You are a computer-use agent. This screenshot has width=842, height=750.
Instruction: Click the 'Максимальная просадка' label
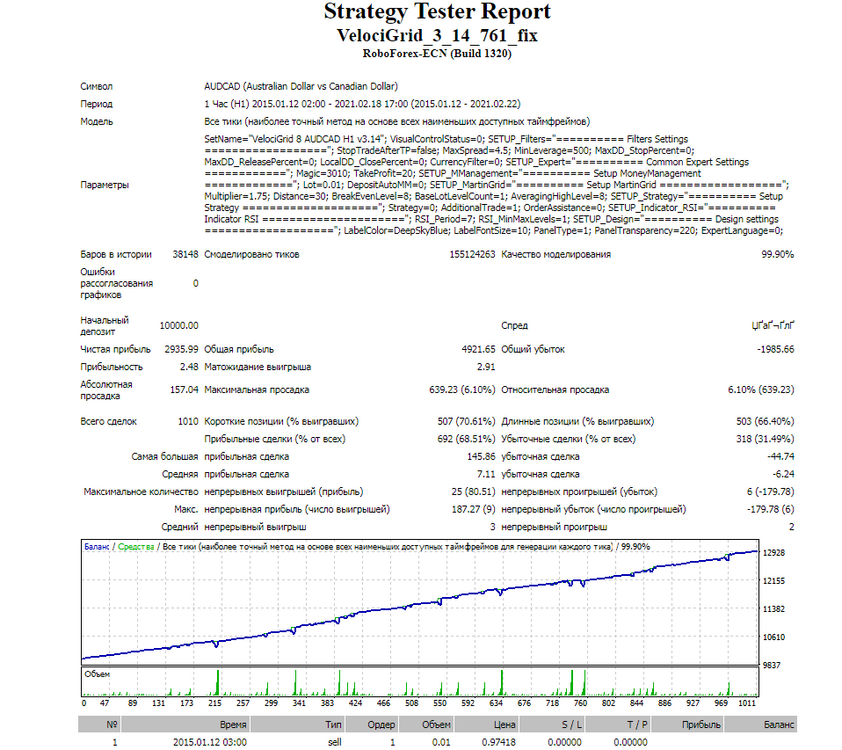tap(257, 390)
